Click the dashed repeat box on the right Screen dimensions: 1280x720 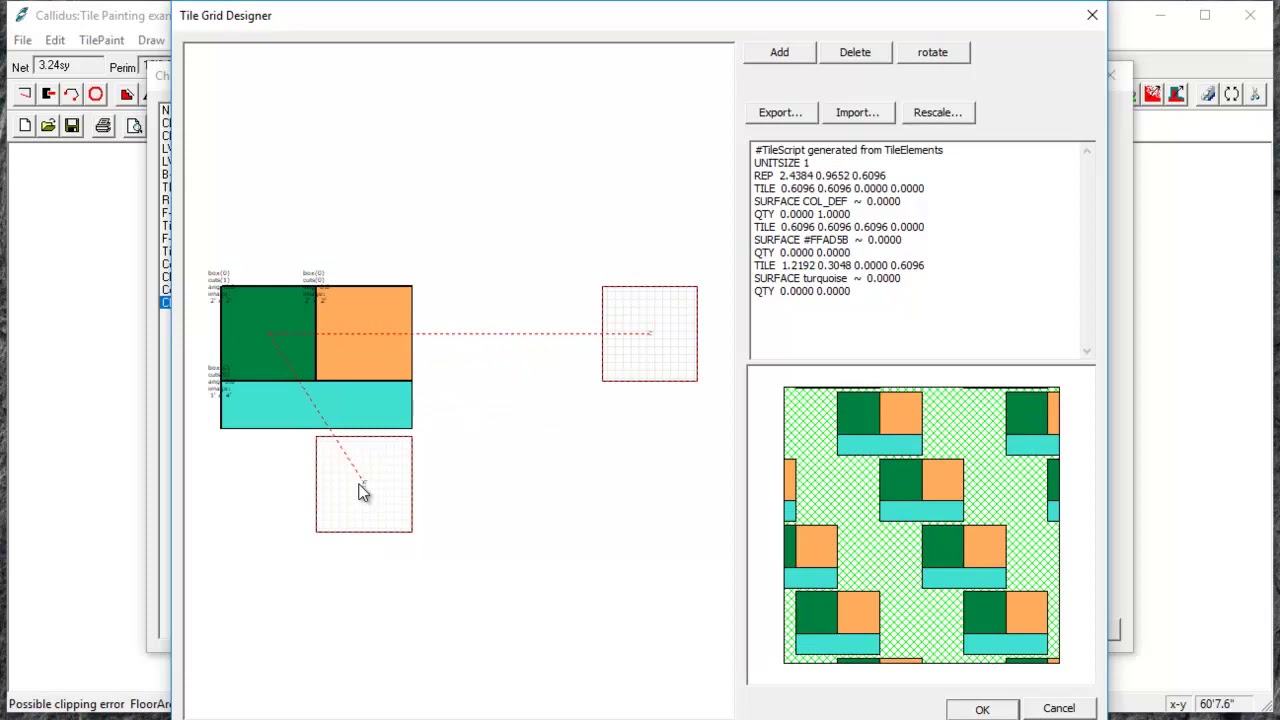(650, 334)
